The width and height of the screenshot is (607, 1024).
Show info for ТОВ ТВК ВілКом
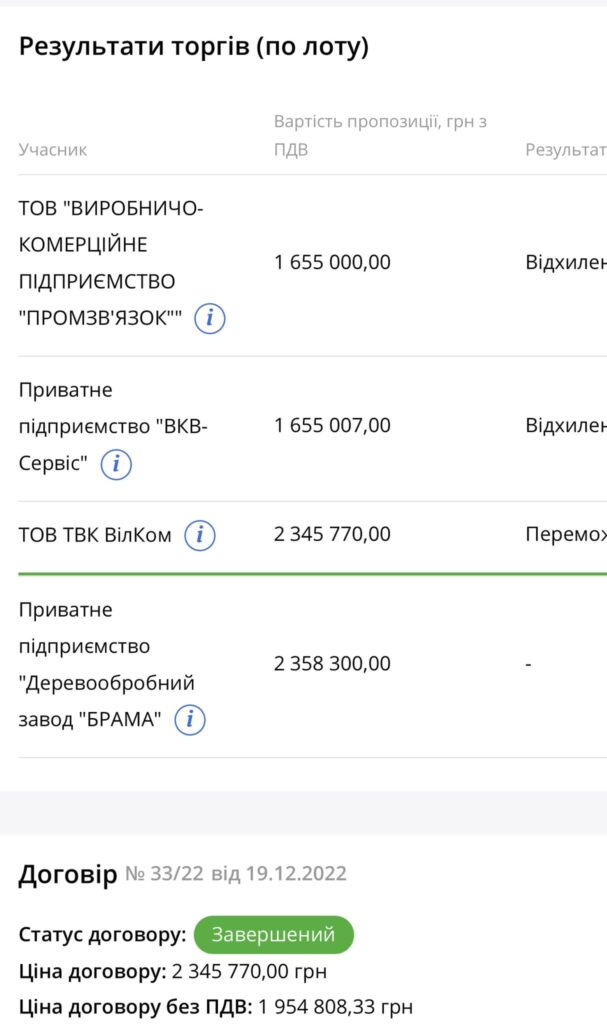(200, 536)
